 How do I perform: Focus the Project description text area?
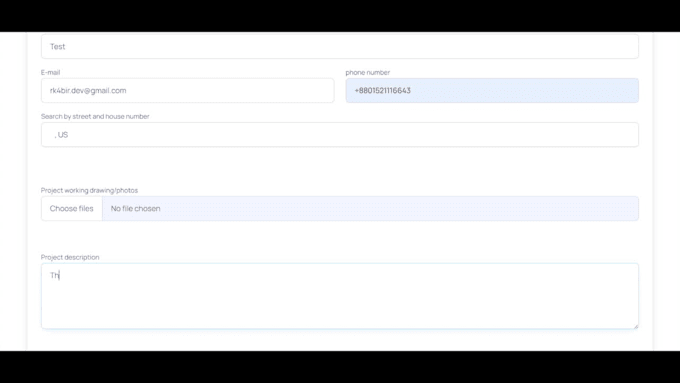(x=340, y=296)
